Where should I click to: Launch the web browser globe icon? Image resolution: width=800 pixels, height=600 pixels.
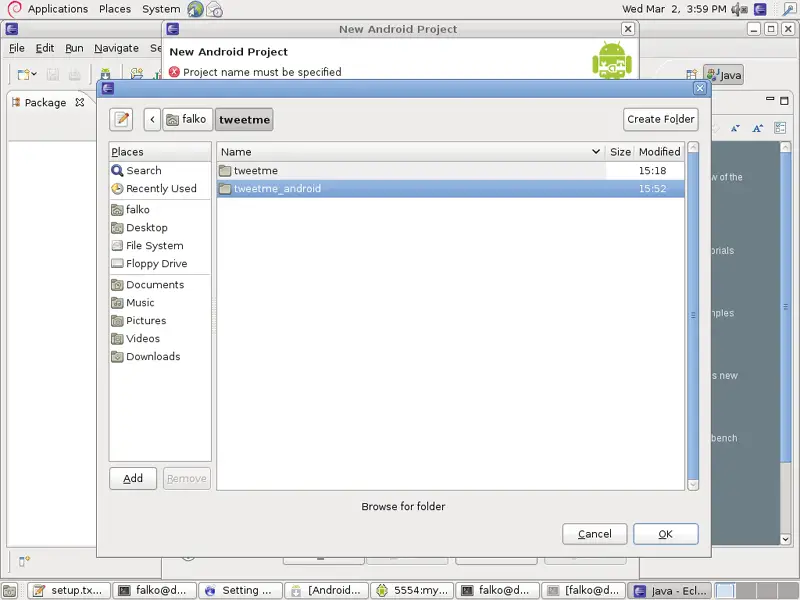pyautogui.click(x=195, y=9)
